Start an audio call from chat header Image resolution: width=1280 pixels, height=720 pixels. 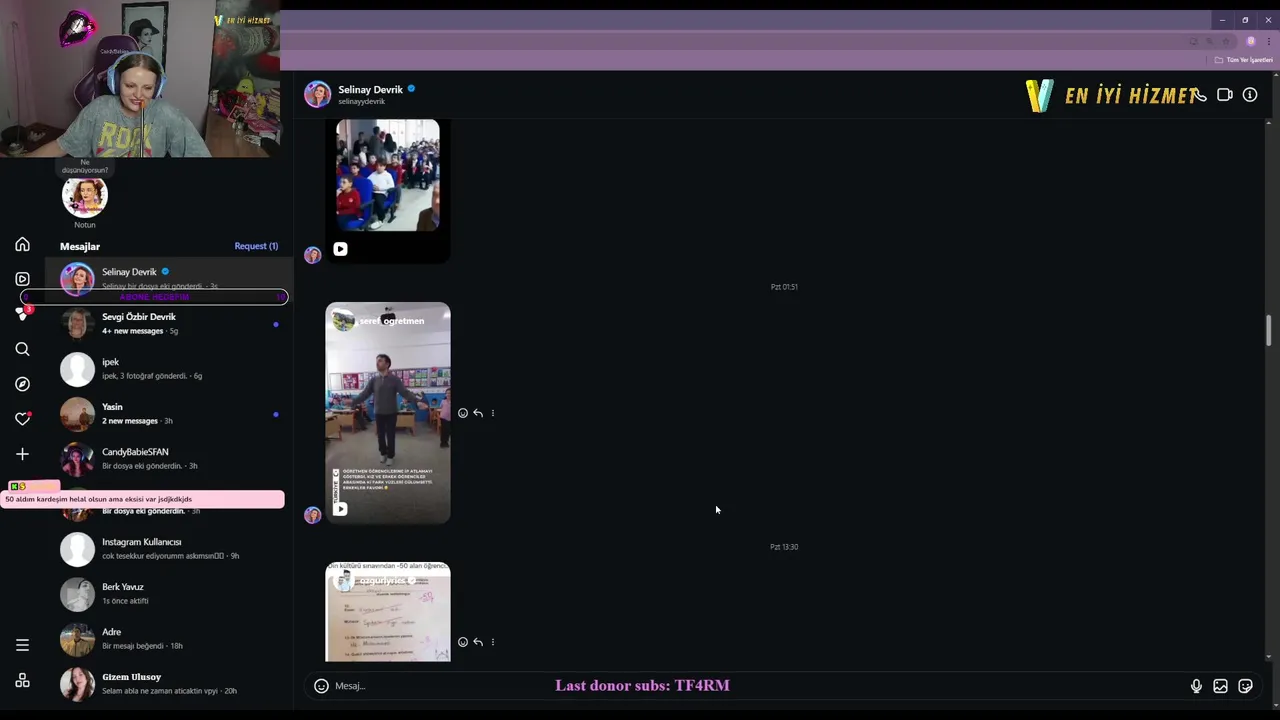[x=1200, y=95]
